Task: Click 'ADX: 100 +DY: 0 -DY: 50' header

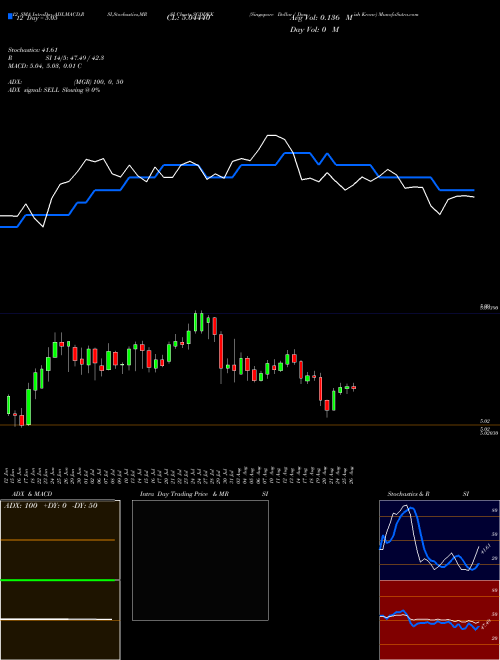Action: point(51,506)
